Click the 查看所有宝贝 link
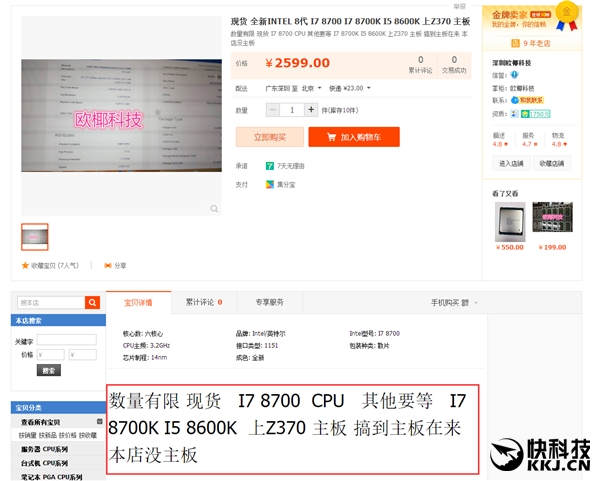The image size is (600, 481). tap(41, 422)
